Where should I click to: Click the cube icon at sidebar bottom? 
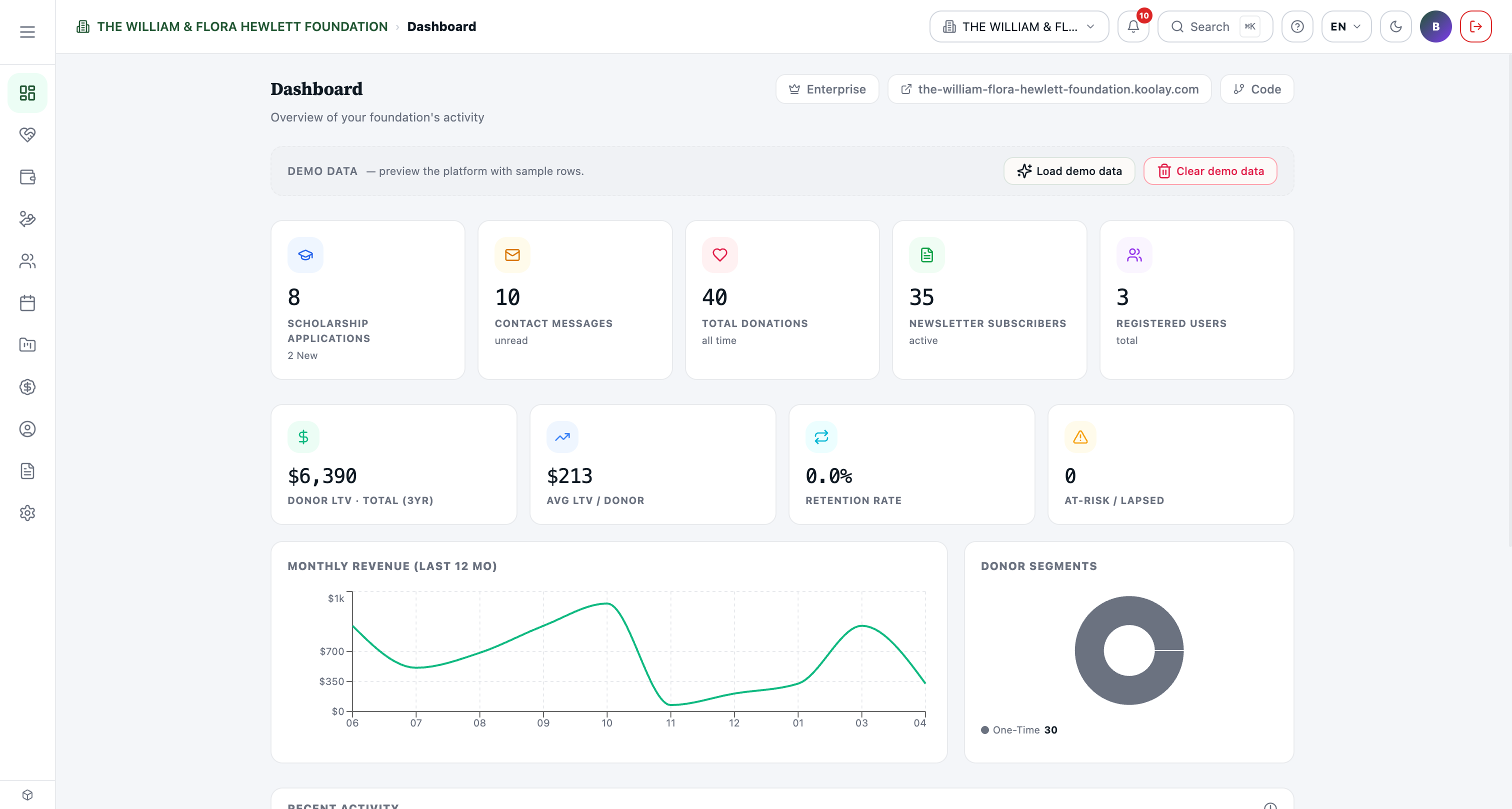pos(27,795)
